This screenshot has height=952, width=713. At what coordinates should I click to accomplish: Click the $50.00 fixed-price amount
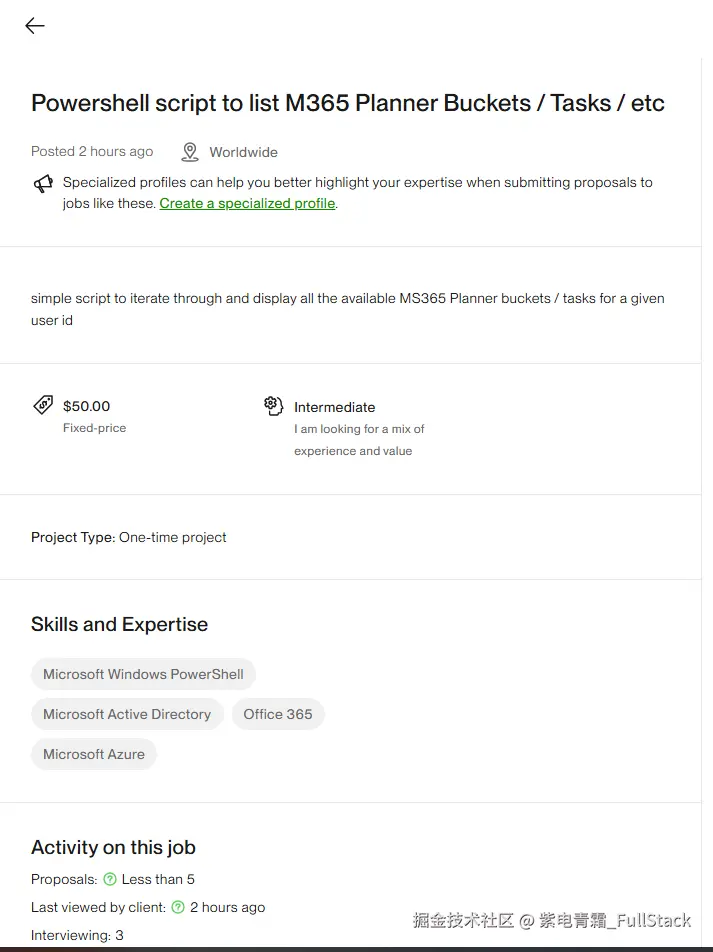(86, 406)
